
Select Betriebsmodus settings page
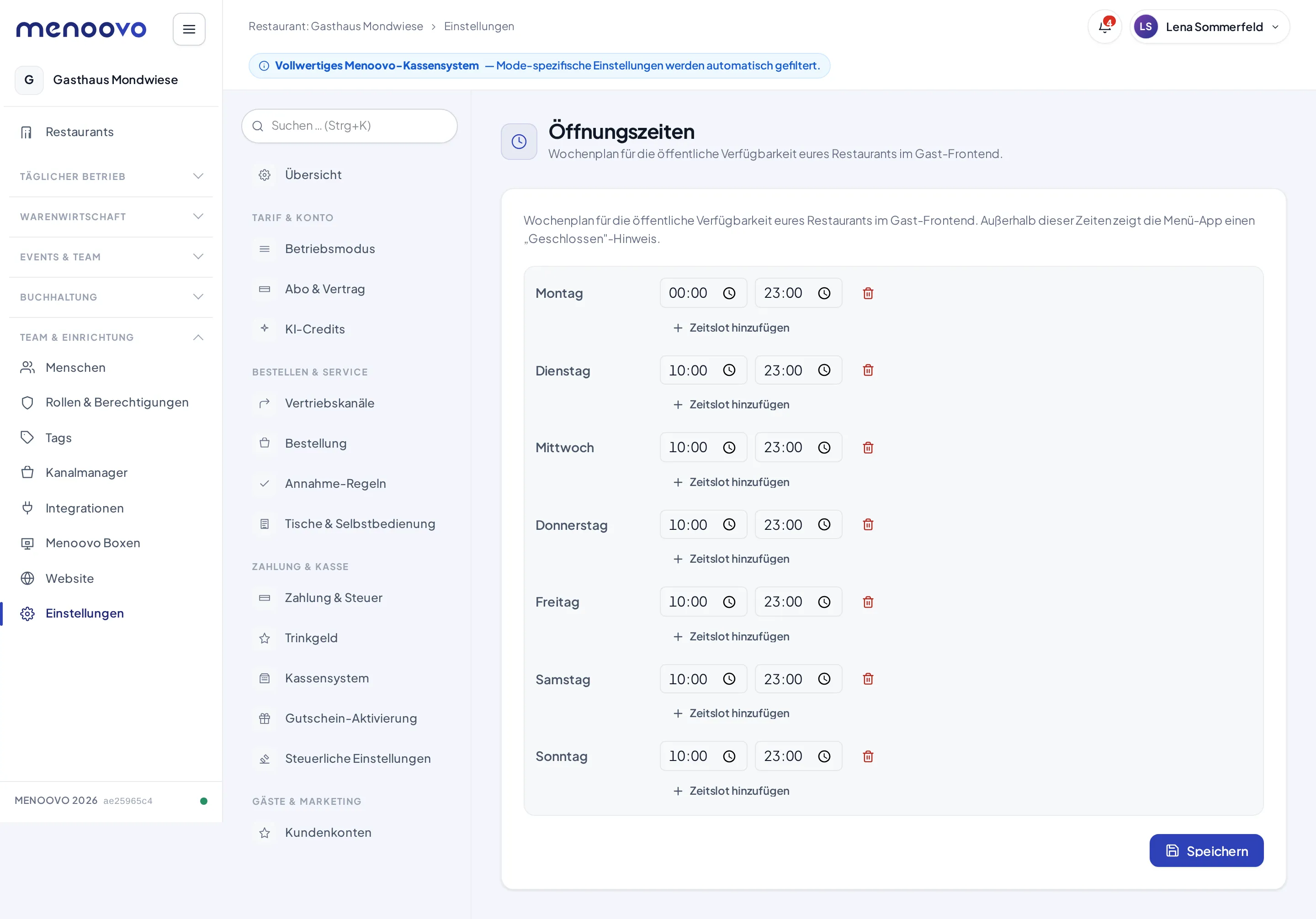click(x=350, y=248)
